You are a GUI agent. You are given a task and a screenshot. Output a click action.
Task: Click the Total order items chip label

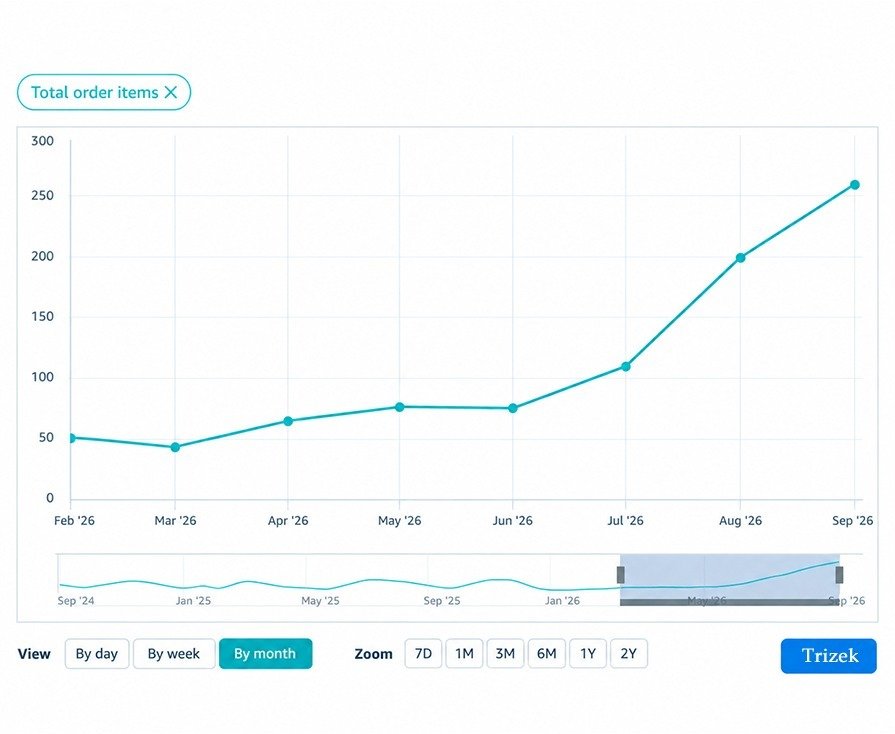pyautogui.click(x=95, y=92)
